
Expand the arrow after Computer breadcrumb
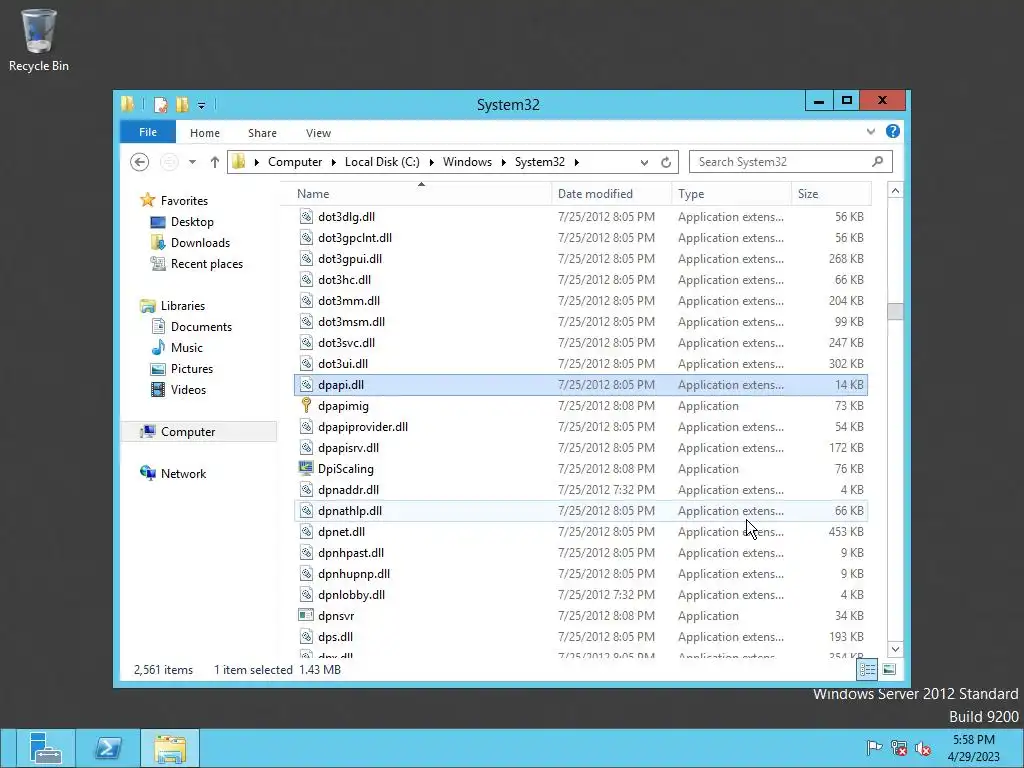(334, 162)
